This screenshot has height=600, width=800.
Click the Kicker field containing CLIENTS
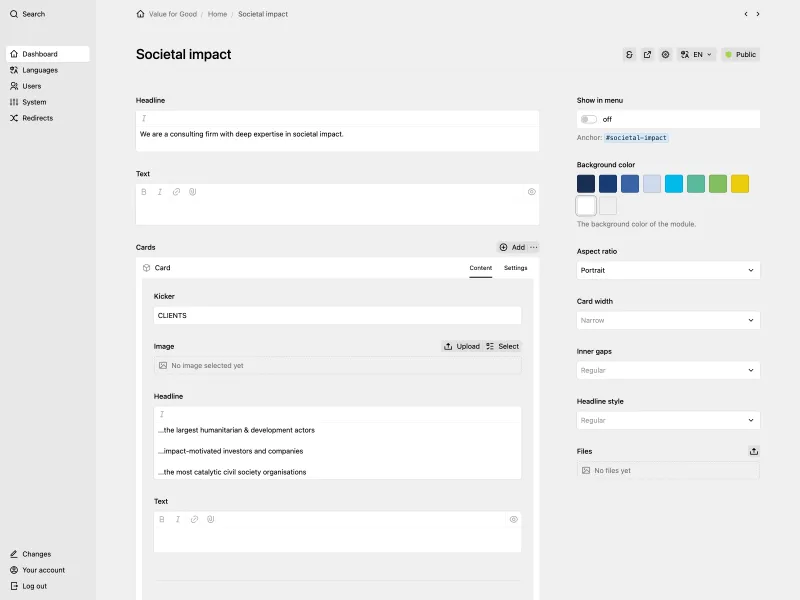[x=337, y=315]
